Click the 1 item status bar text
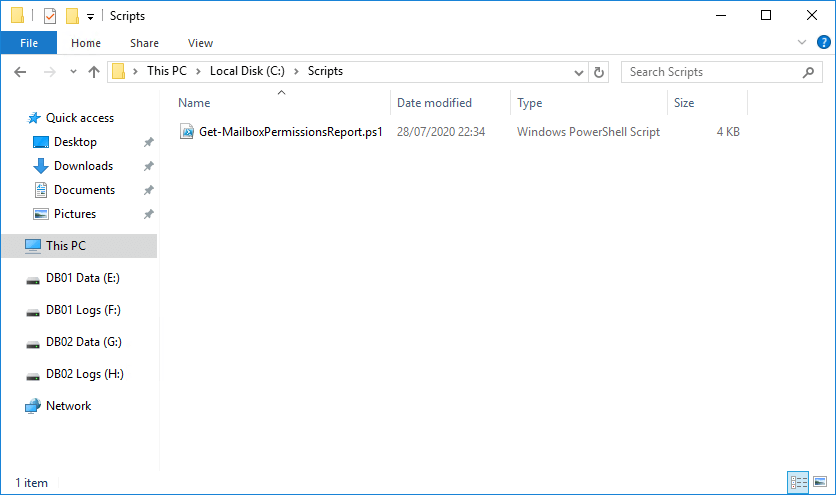Screen dimensions: 836x495 pos(31,483)
